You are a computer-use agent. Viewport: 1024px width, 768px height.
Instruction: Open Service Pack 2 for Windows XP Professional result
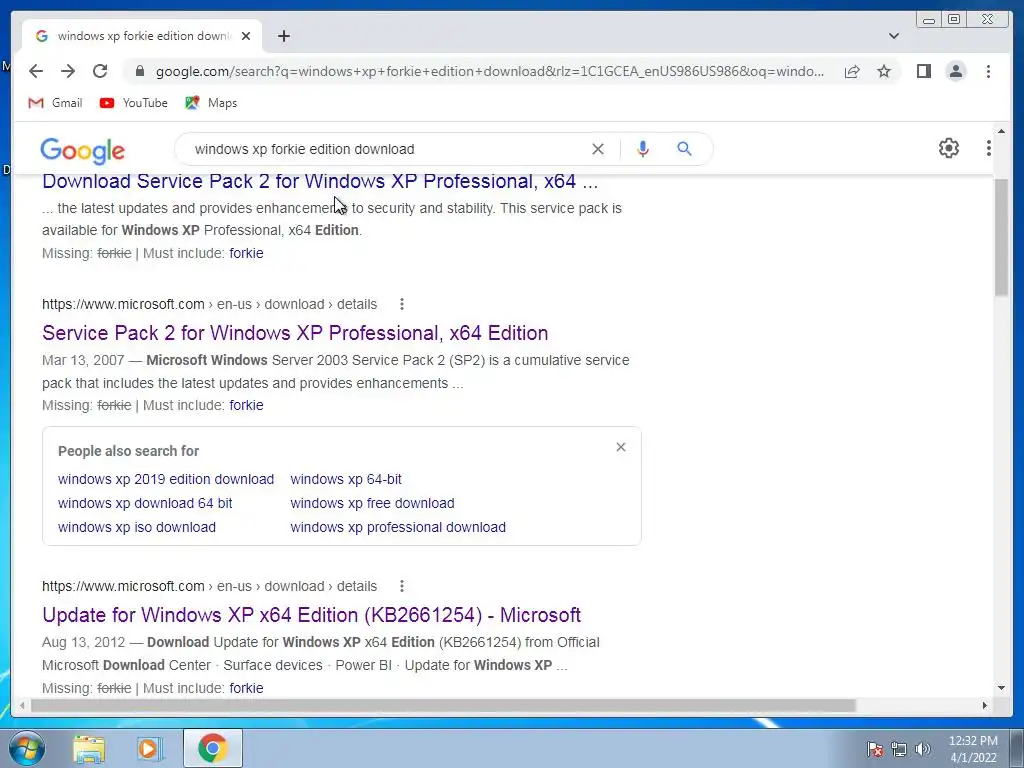(x=295, y=333)
